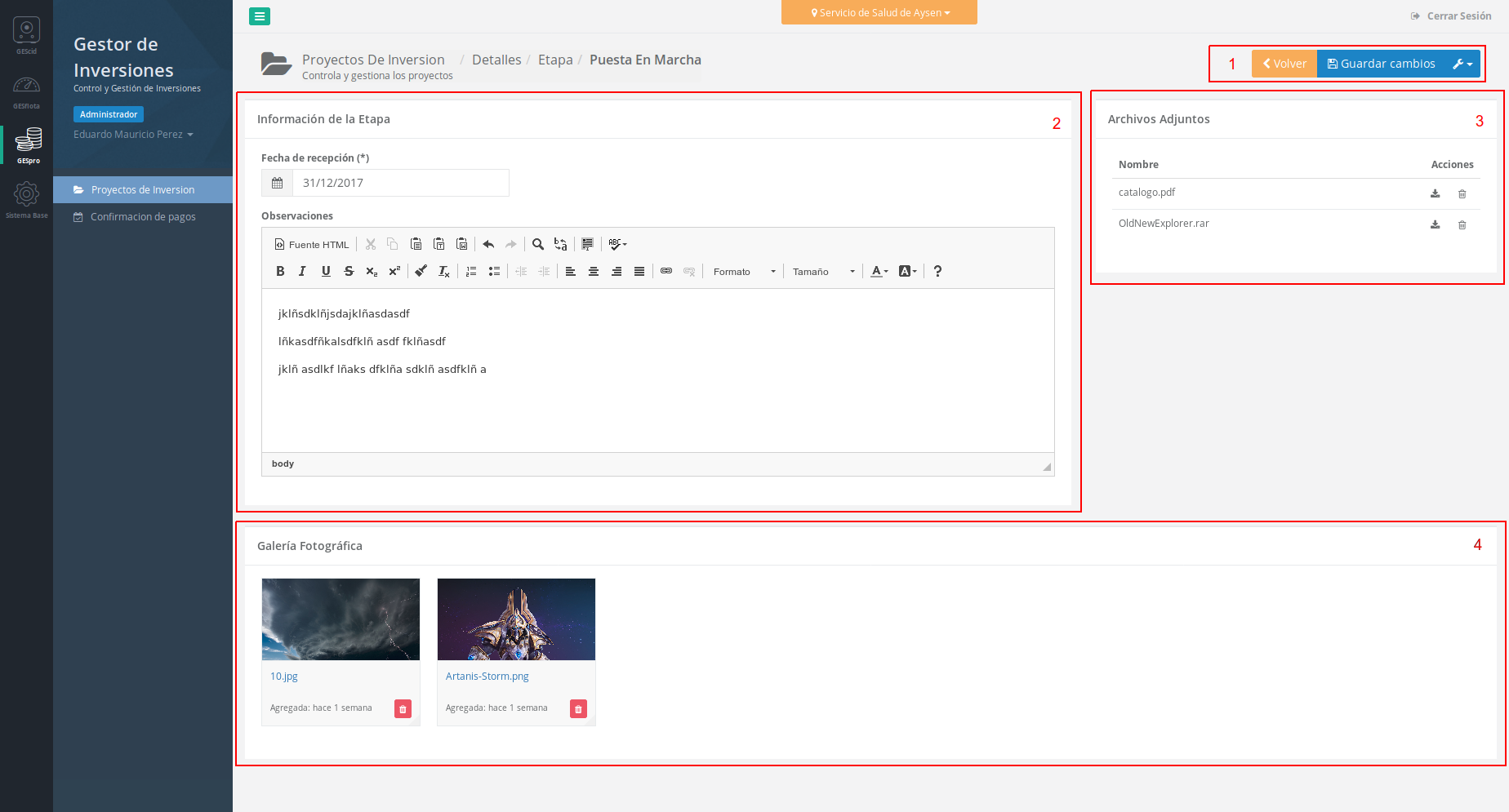Click the Guardar cambios button
This screenshot has height=812, width=1509.
pyautogui.click(x=1380, y=64)
